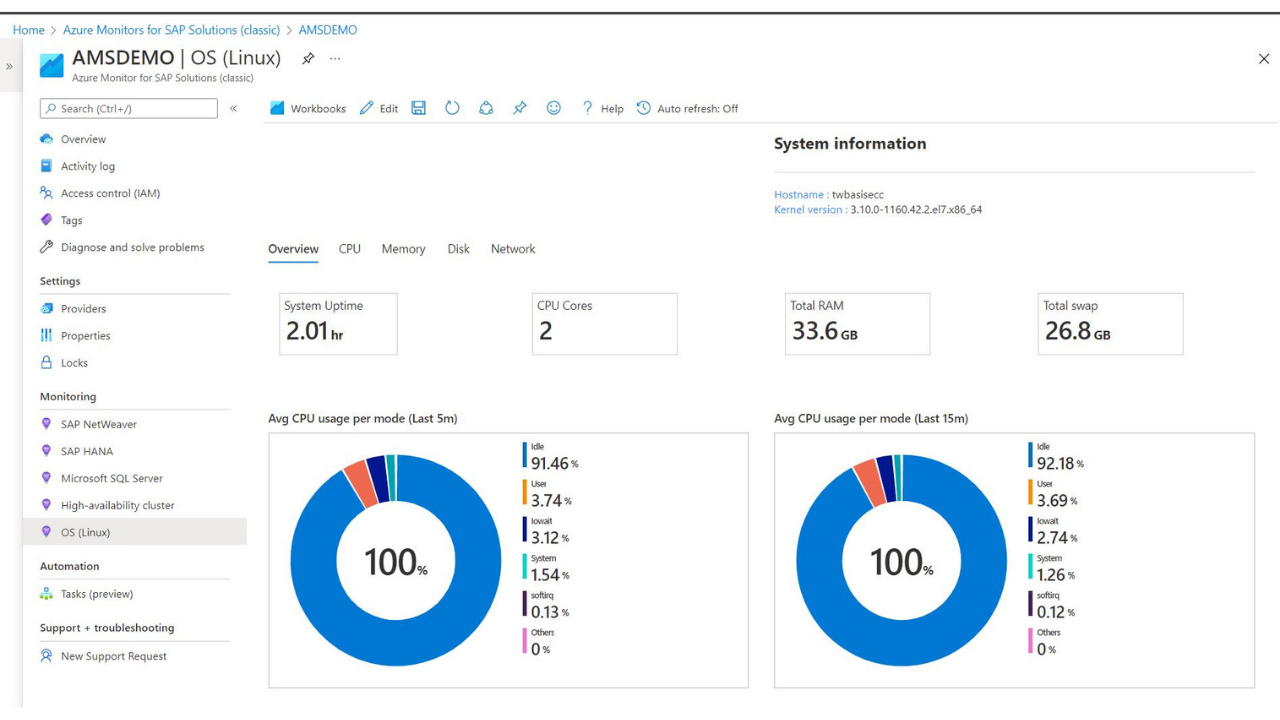Click the Hostname link in System information

798,195
